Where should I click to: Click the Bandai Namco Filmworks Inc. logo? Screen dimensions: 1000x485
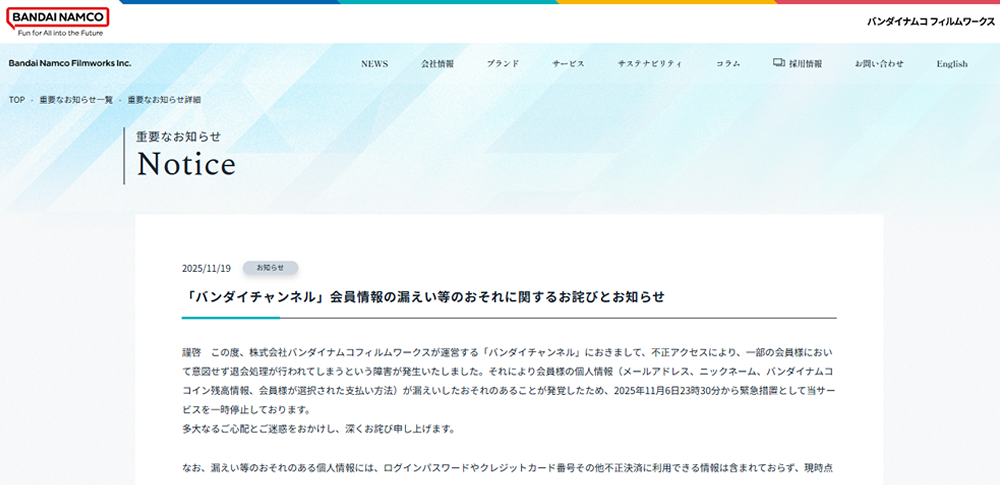tap(70, 63)
